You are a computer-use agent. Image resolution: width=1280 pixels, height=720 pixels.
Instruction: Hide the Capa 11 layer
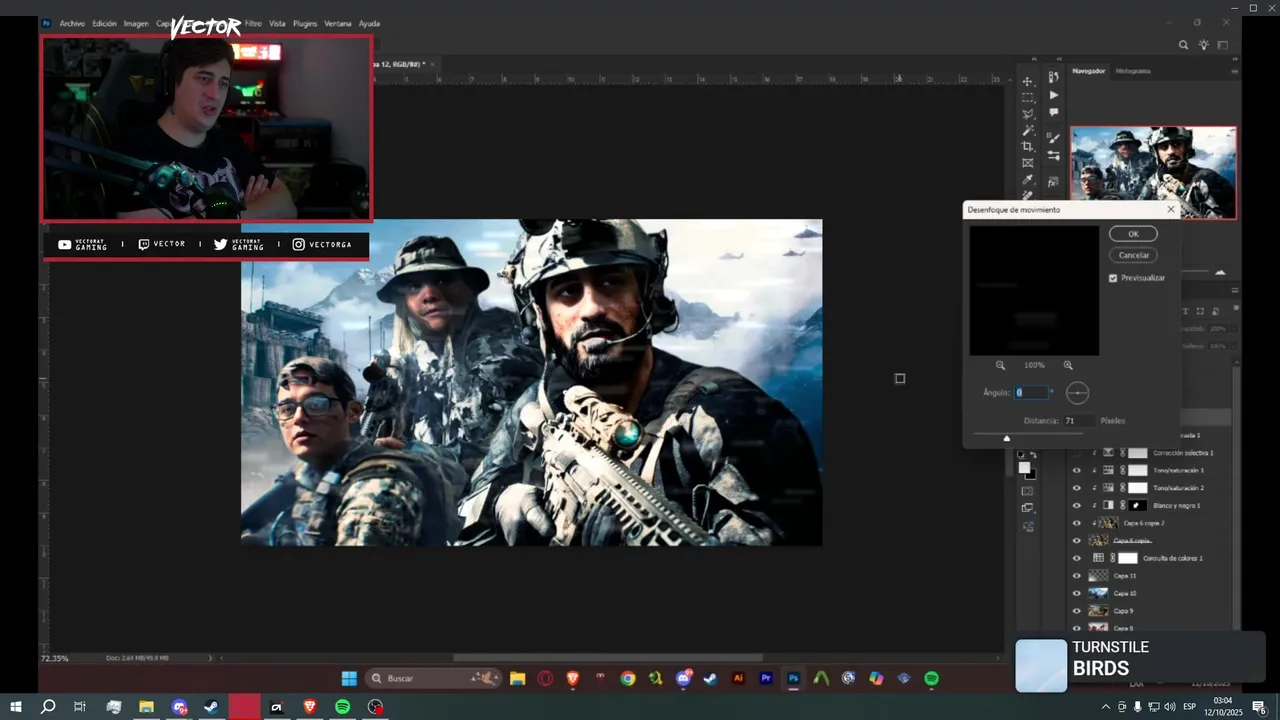(x=1077, y=576)
